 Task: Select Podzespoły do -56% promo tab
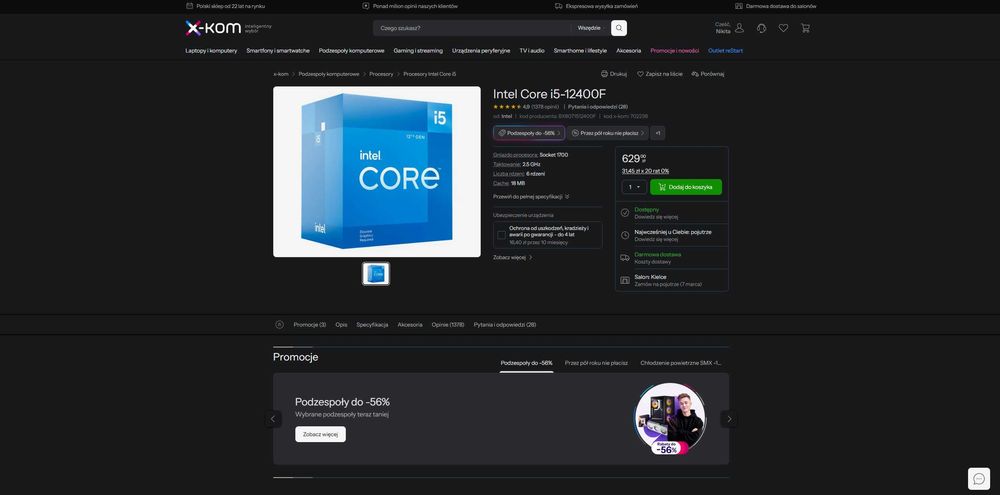tap(527, 363)
